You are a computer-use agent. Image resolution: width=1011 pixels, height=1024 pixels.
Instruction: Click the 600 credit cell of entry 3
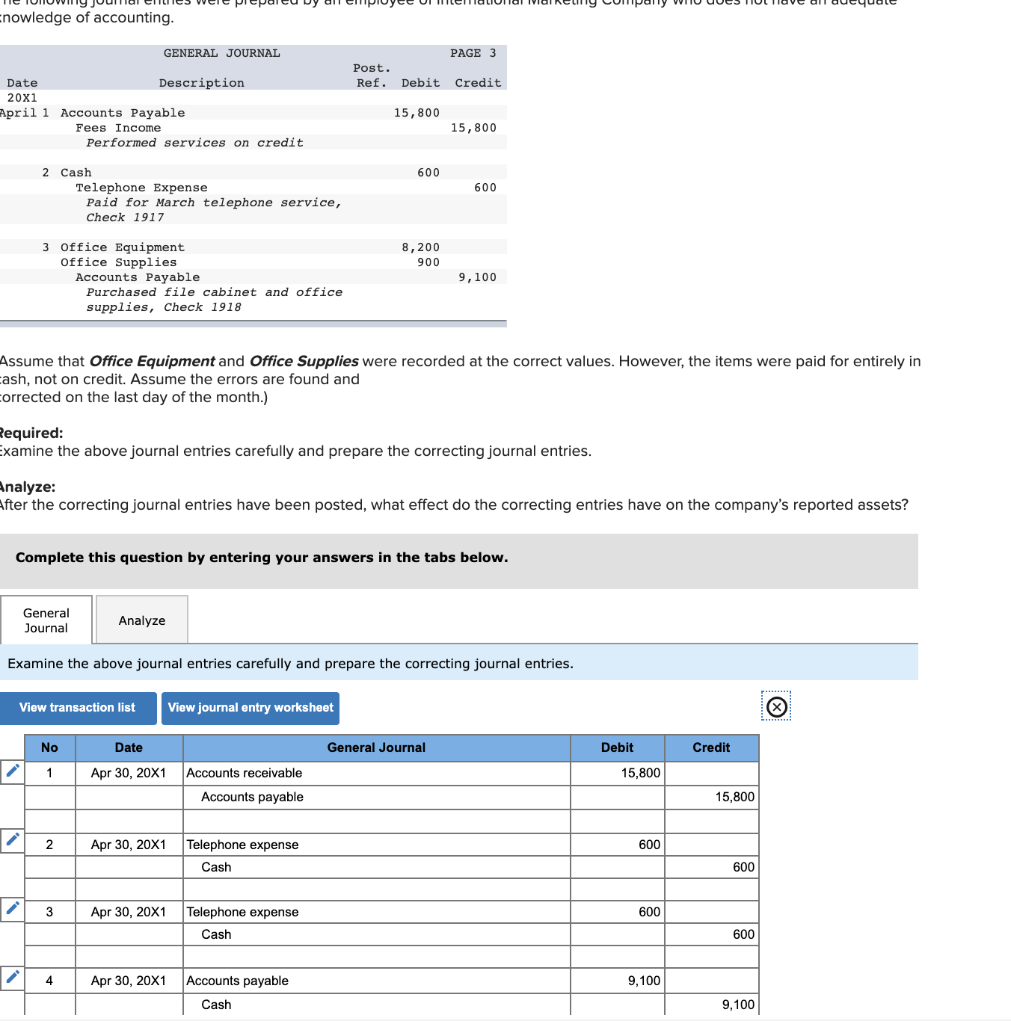712,935
